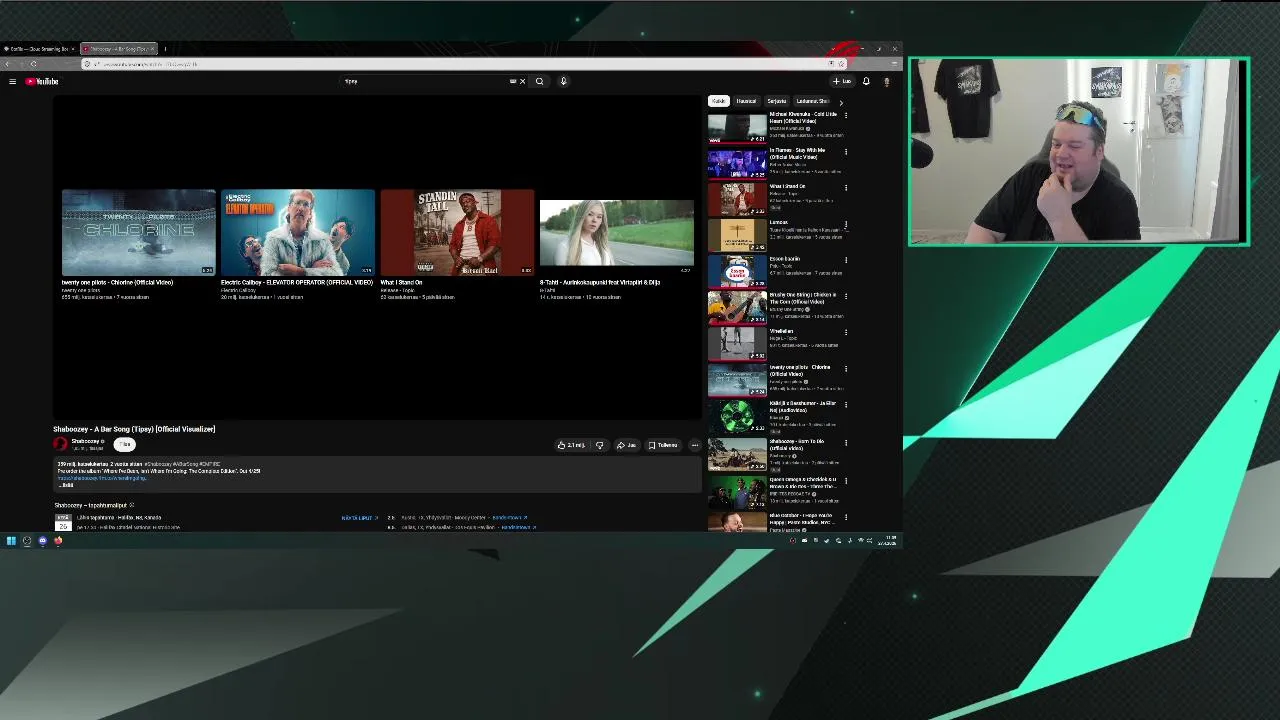Image resolution: width=1280 pixels, height=720 pixels.
Task: Show more chips with the right arrow
Action: click(x=840, y=102)
